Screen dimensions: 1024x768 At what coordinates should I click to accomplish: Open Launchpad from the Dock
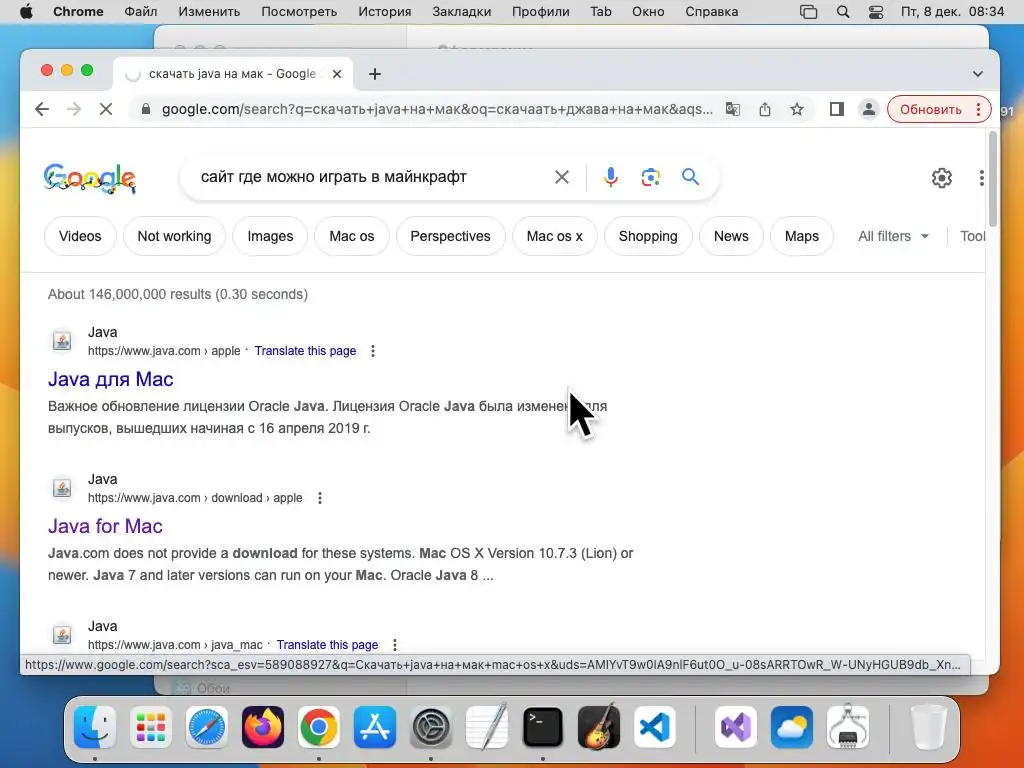[x=151, y=727]
